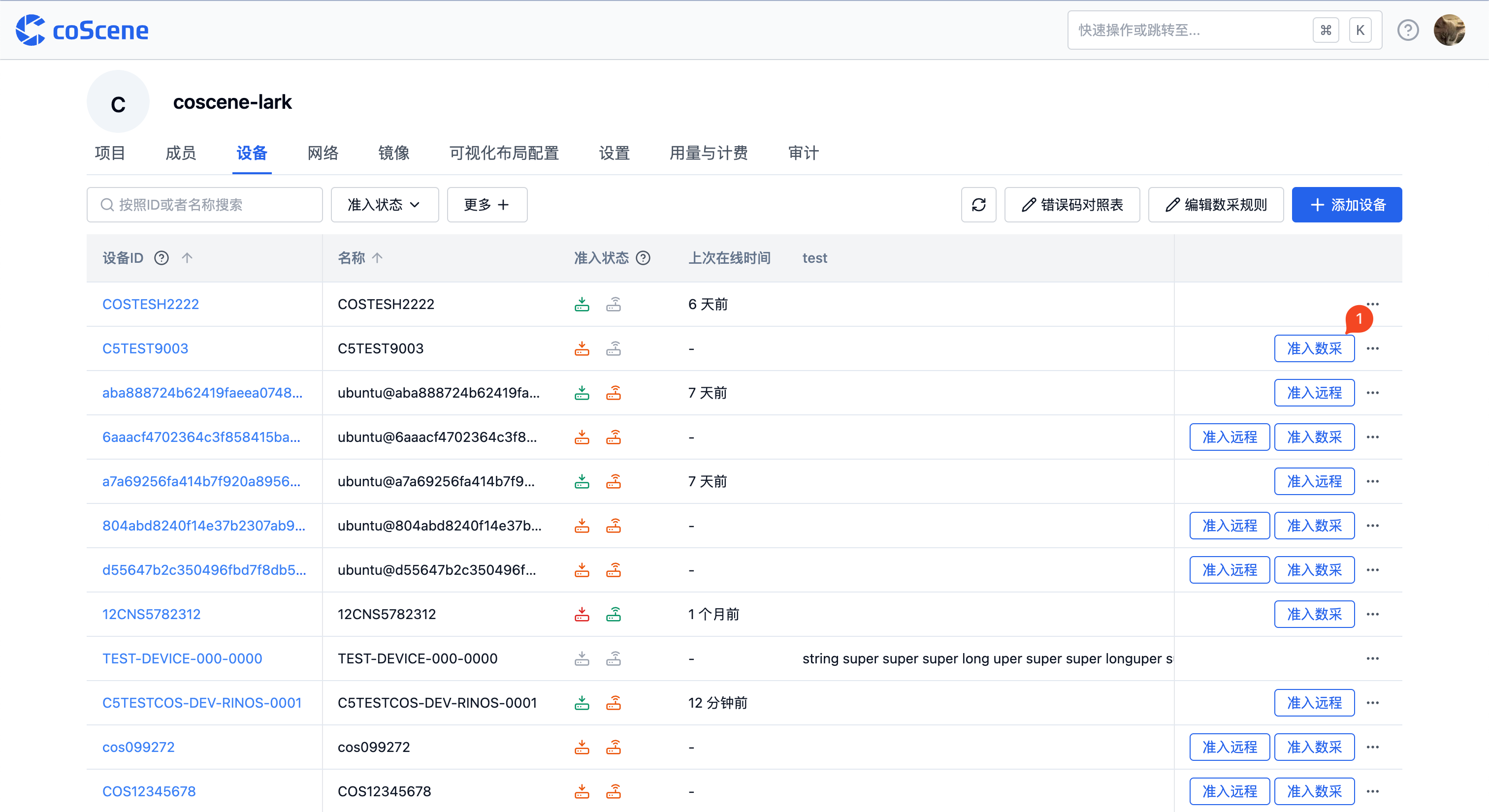
Task: Expand the 准入状态 filter dropdown
Action: pyautogui.click(x=385, y=204)
